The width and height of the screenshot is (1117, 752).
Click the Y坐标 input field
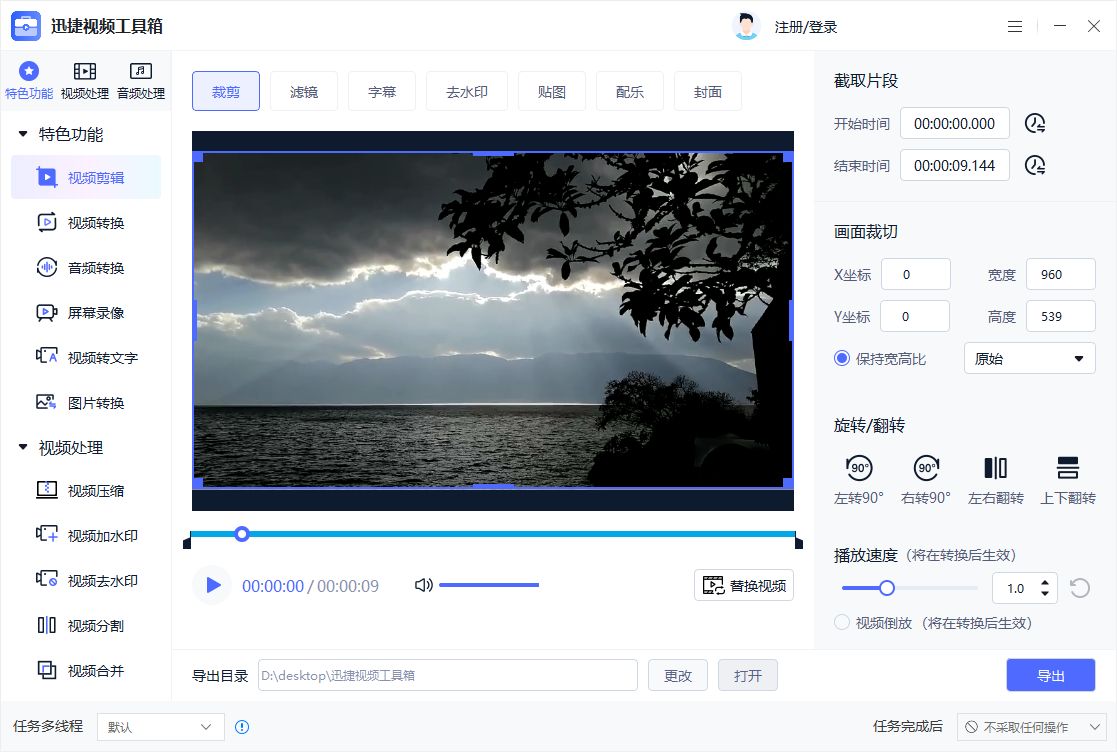915,316
